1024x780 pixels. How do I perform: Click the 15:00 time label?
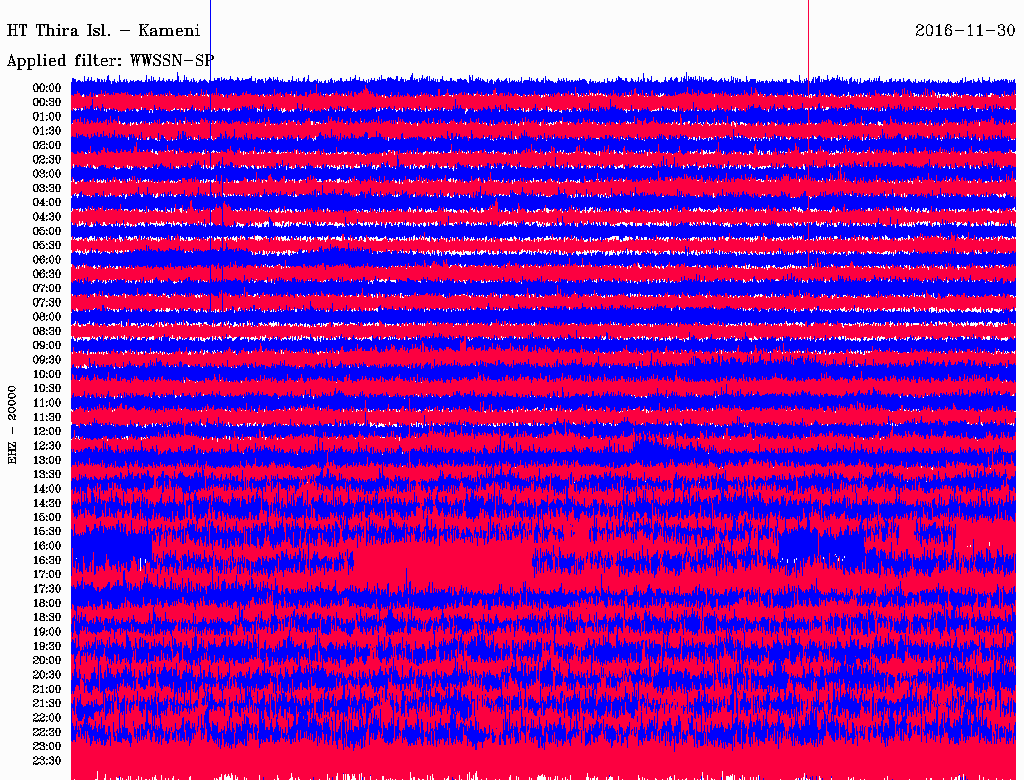pos(47,517)
